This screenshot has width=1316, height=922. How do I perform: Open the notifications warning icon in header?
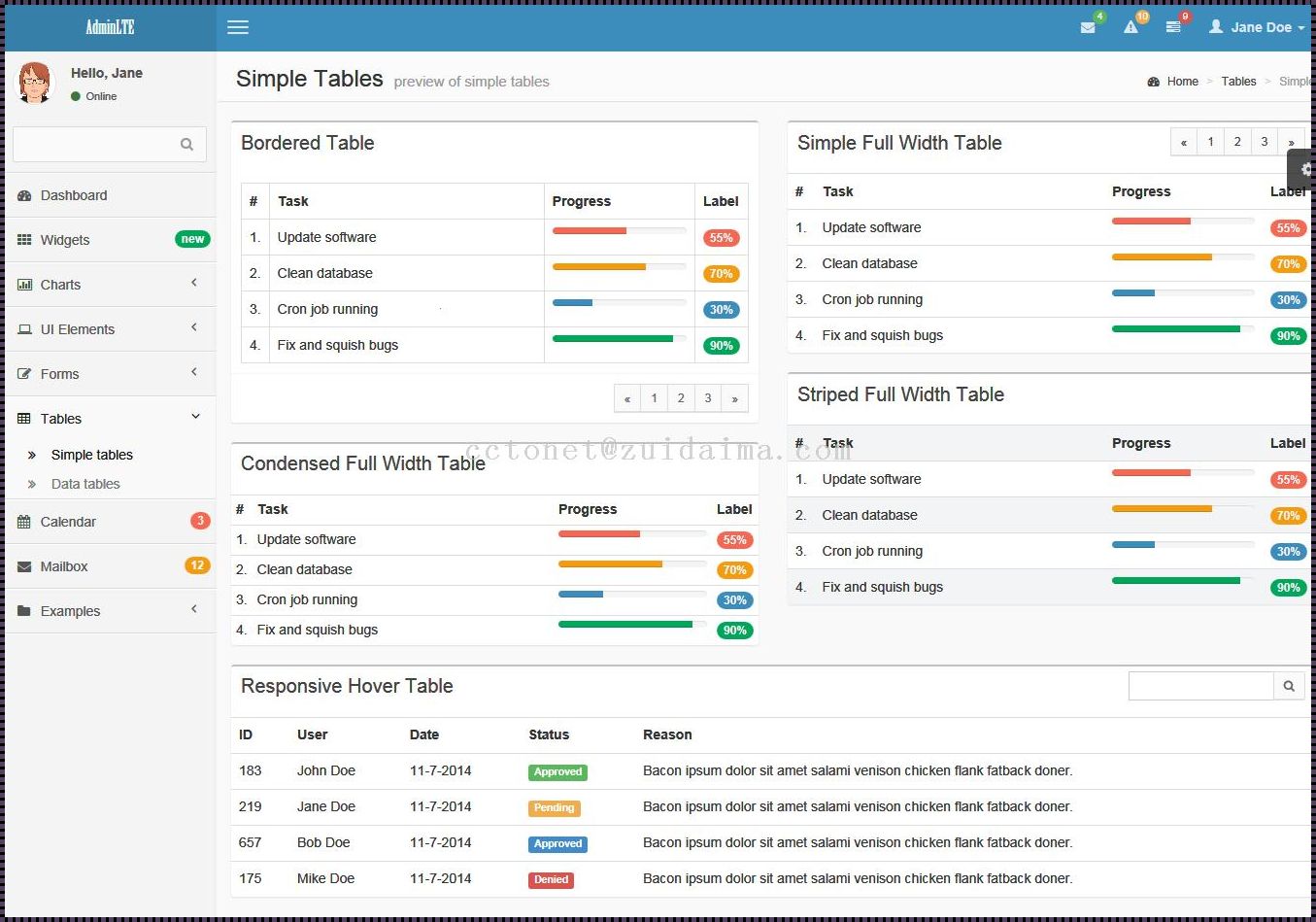[1130, 27]
